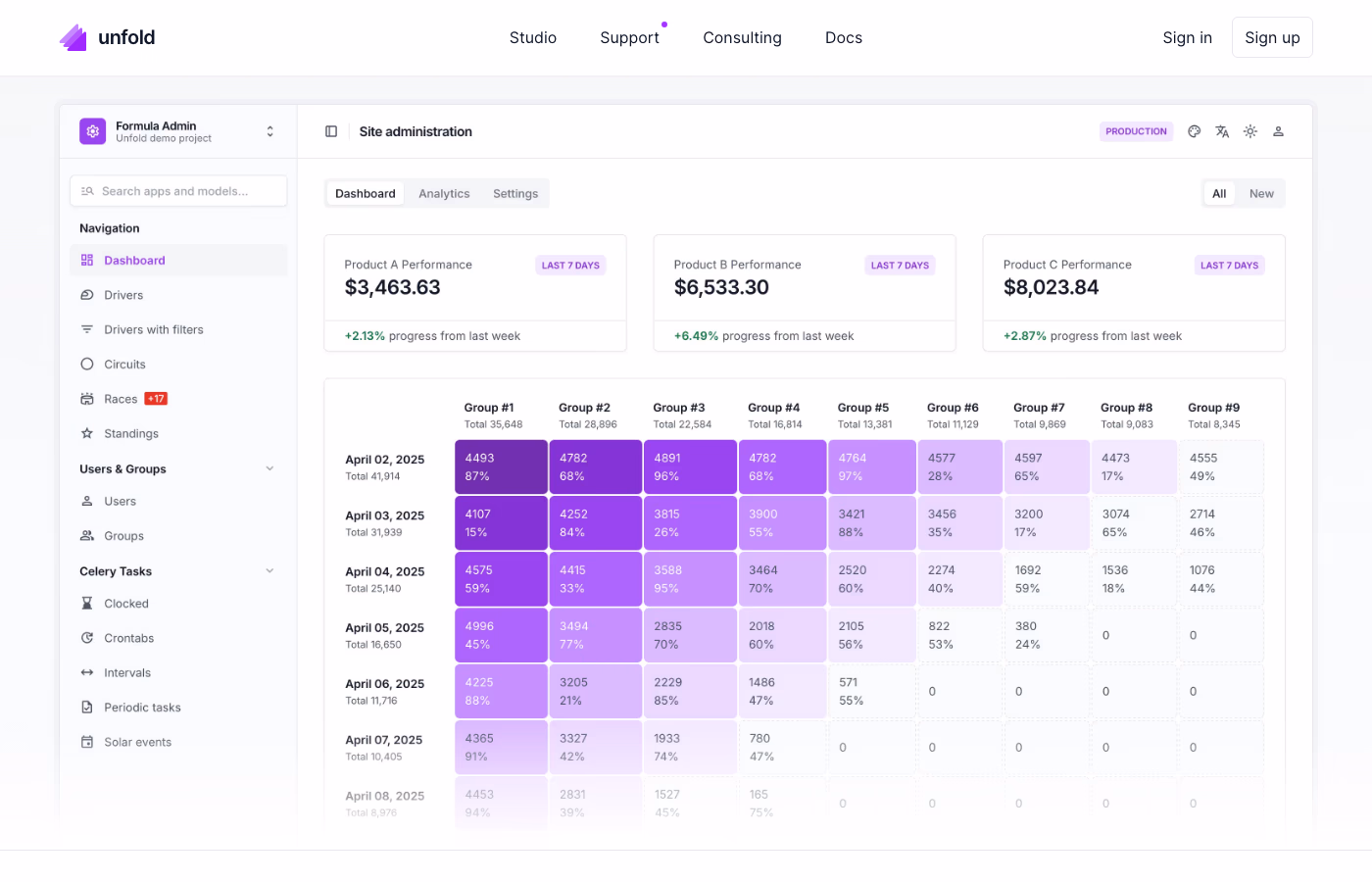
Task: Toggle the sidebar panel icon
Action: coord(331,131)
